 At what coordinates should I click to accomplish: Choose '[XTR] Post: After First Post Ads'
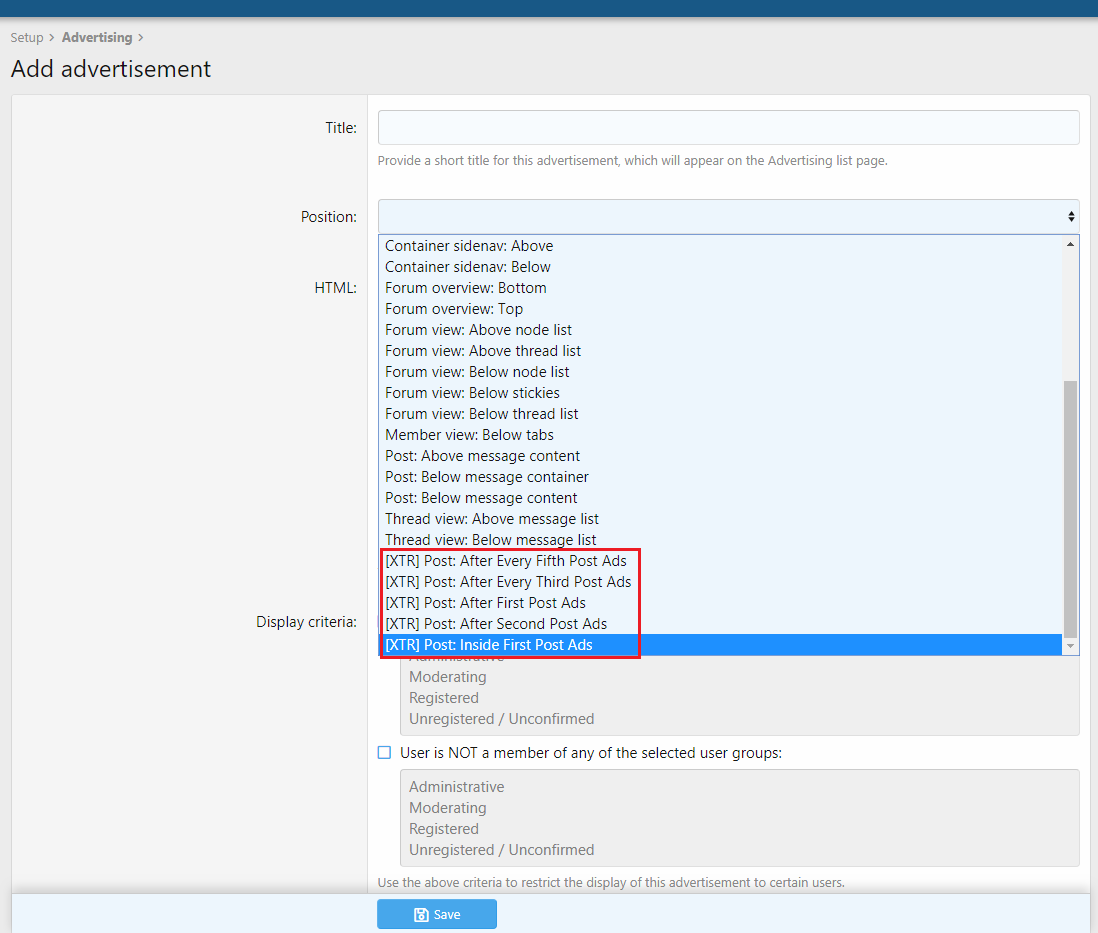[x=485, y=603]
